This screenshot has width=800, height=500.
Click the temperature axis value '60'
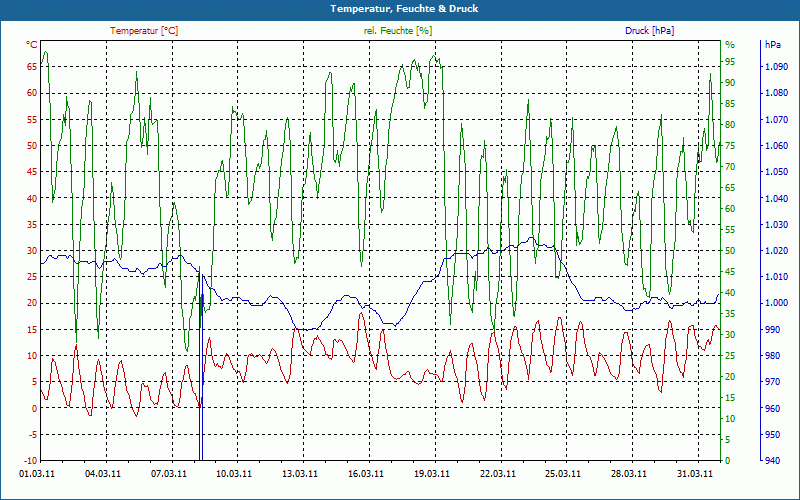tap(32, 93)
